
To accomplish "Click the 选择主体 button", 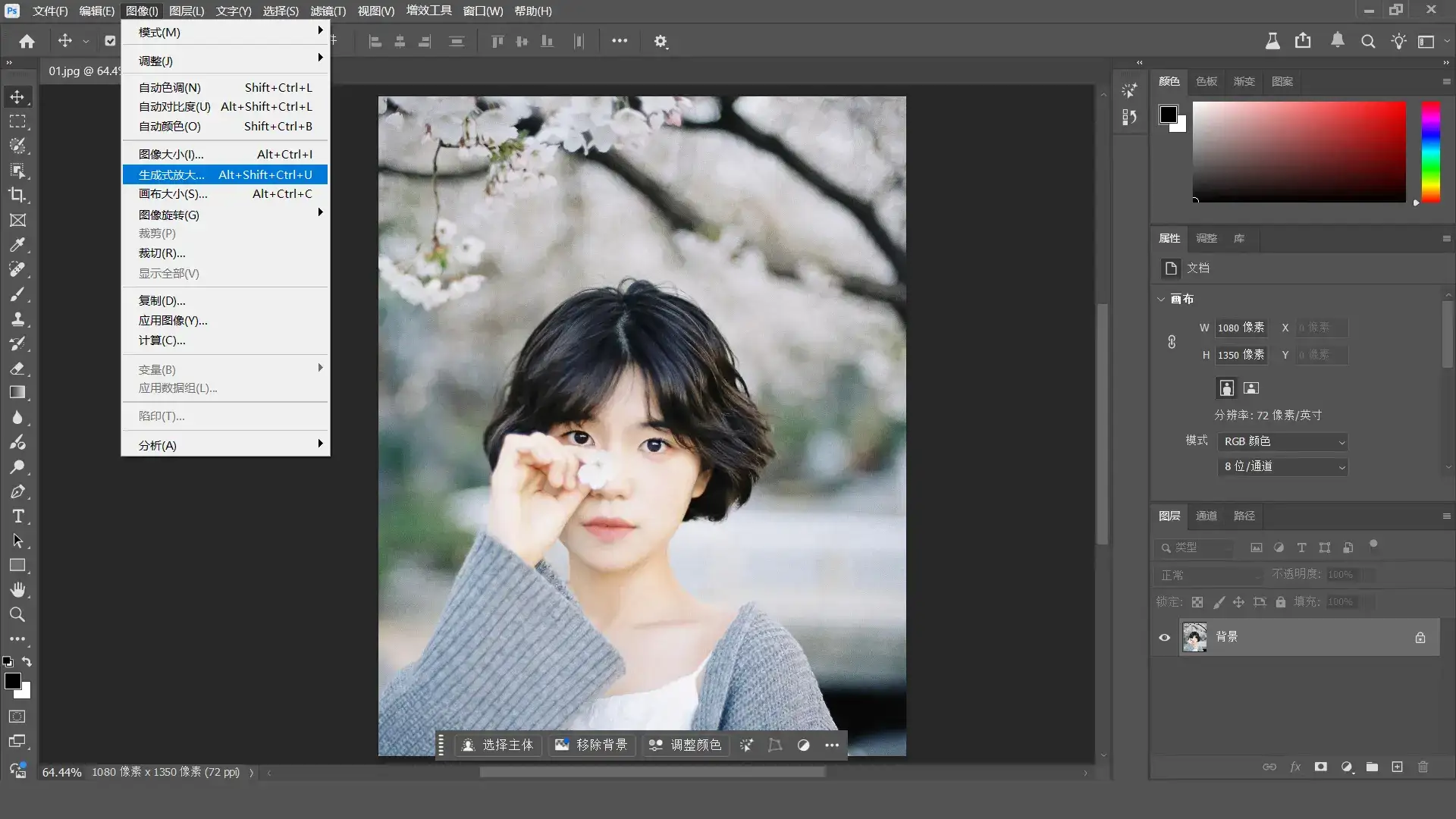I will point(498,745).
